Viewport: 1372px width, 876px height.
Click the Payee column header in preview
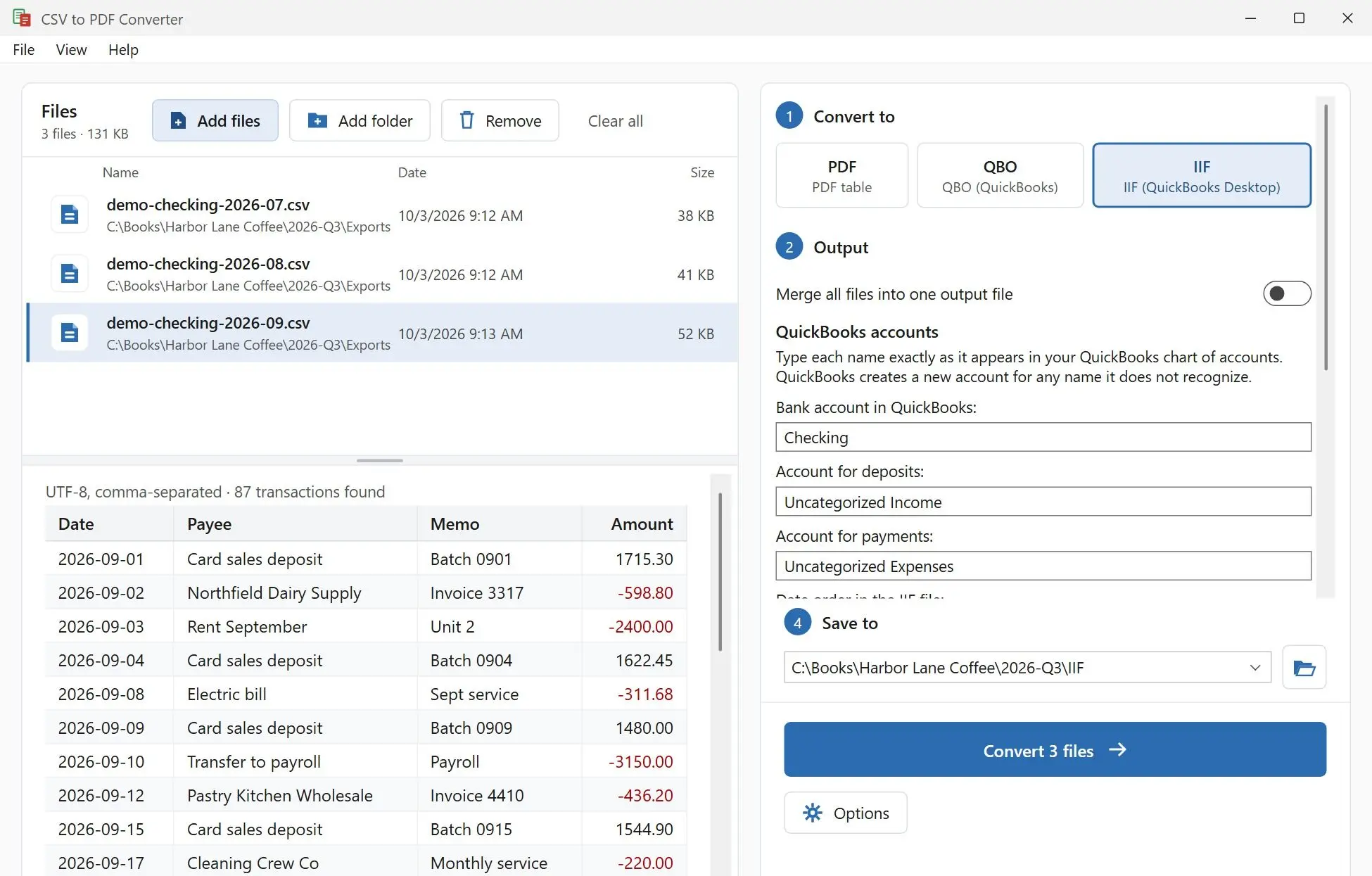[296, 523]
